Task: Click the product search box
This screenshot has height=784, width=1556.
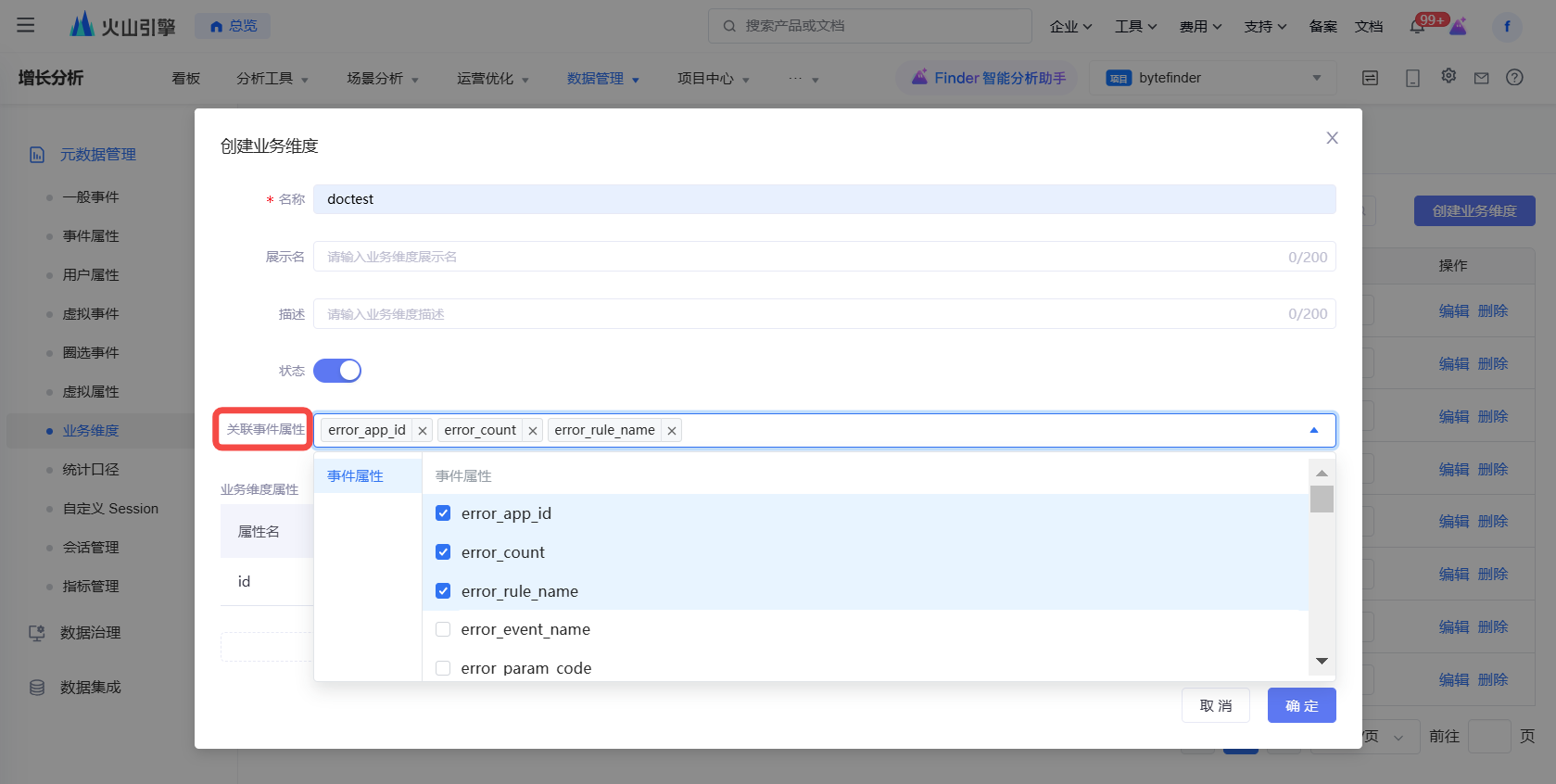Action: click(x=870, y=26)
